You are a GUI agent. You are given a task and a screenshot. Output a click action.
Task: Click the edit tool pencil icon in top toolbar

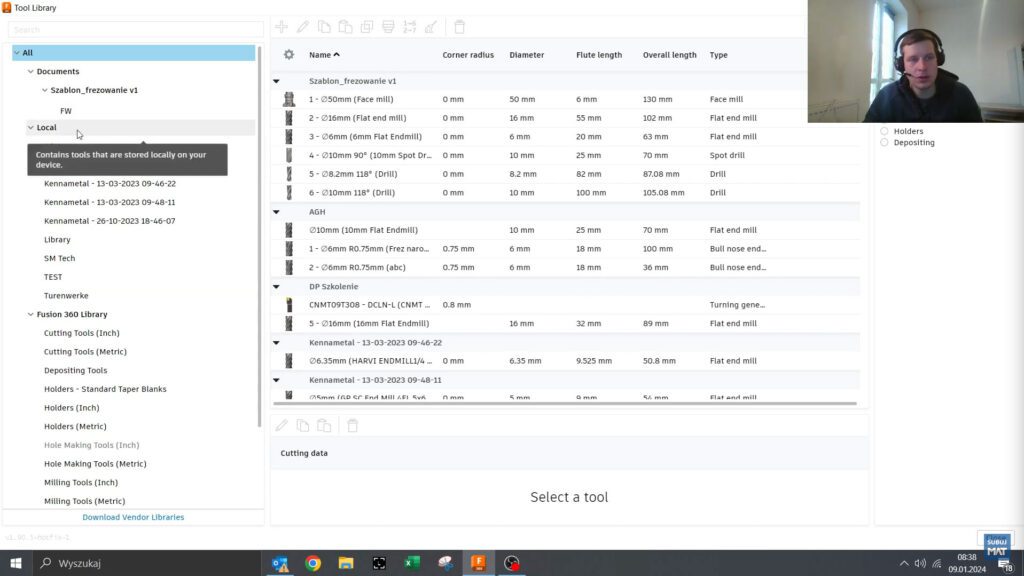[303, 27]
